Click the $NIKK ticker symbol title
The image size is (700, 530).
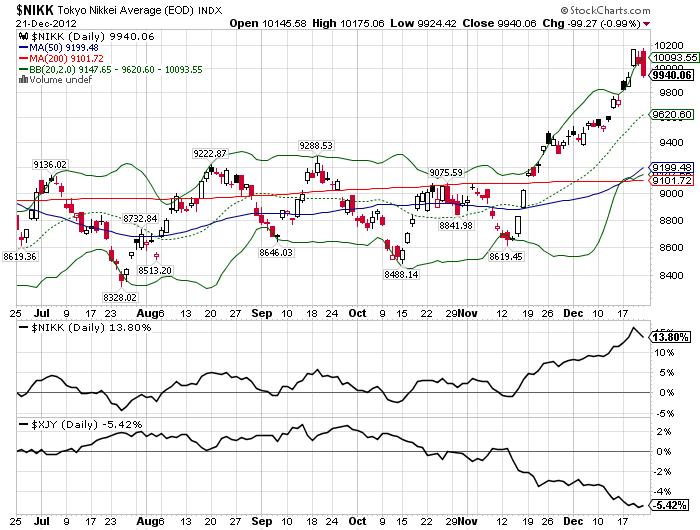pyautogui.click(x=32, y=8)
